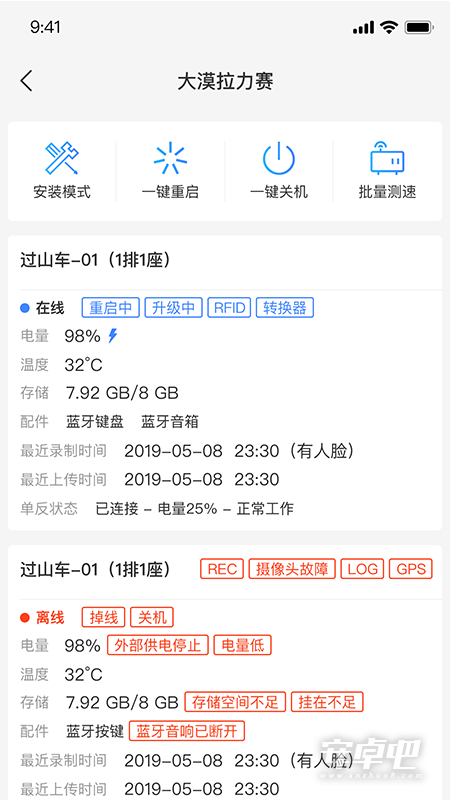
Task: Open 批量测速 batch speed test icon
Action: [x=387, y=158]
